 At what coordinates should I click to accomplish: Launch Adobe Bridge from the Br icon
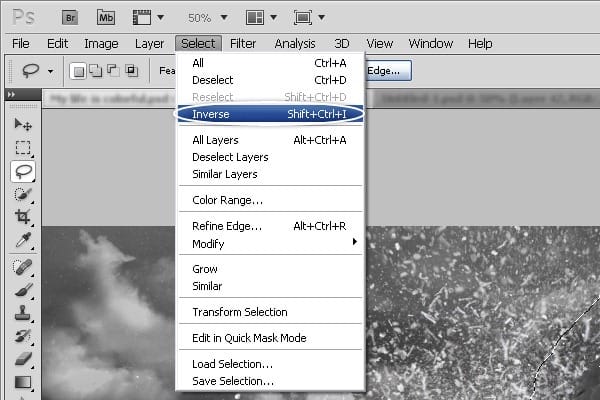tap(70, 16)
